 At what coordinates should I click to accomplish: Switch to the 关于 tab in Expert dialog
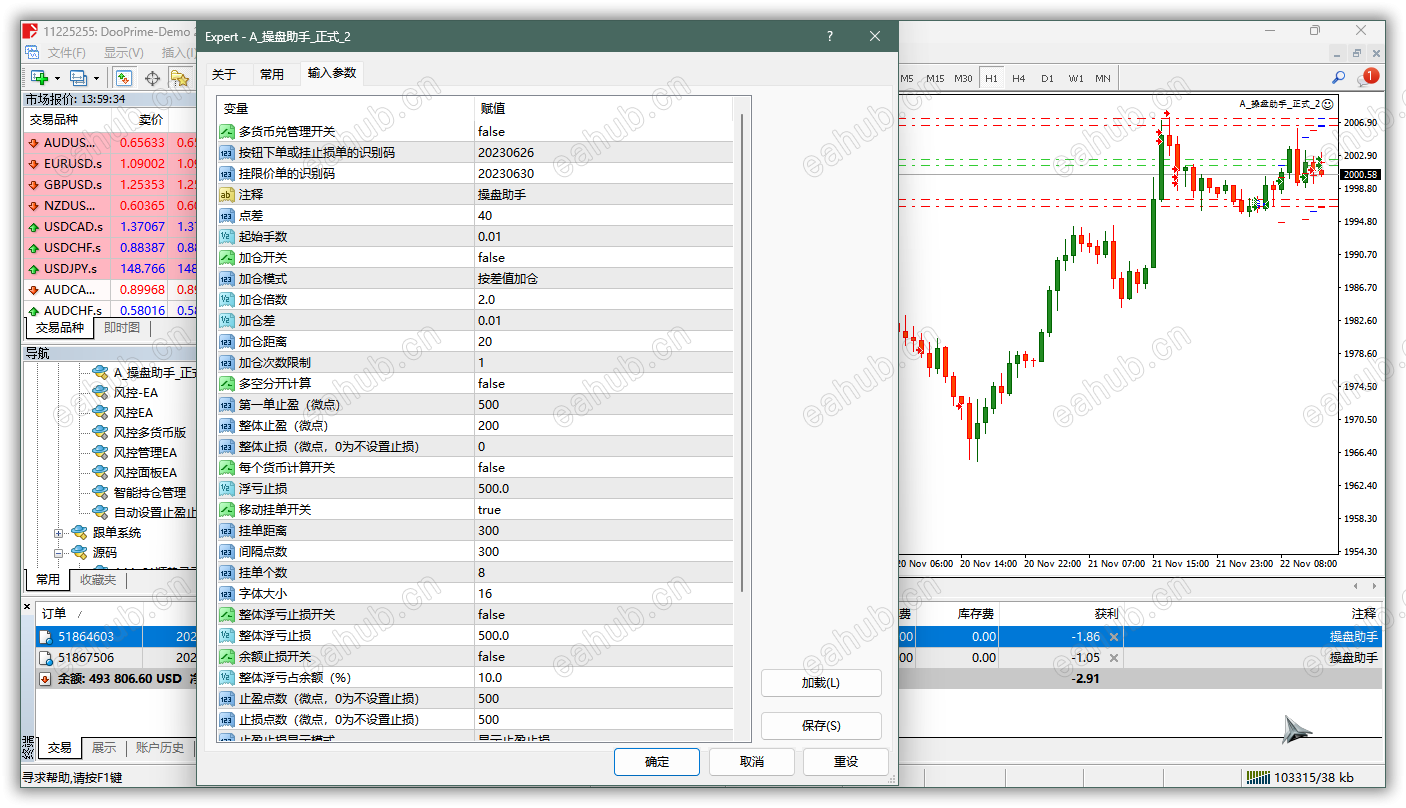224,74
